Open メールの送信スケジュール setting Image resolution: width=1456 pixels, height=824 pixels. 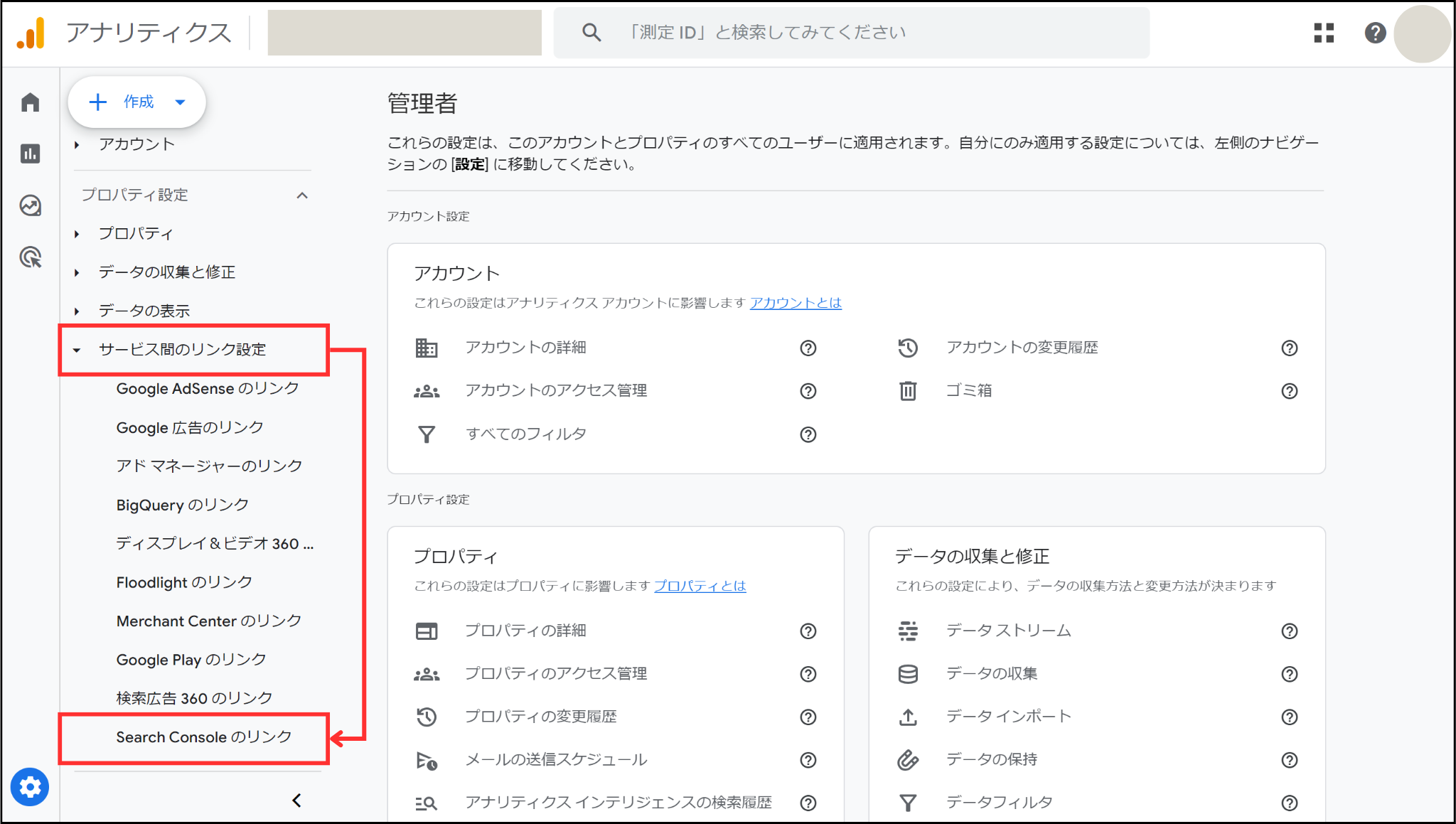point(556,759)
